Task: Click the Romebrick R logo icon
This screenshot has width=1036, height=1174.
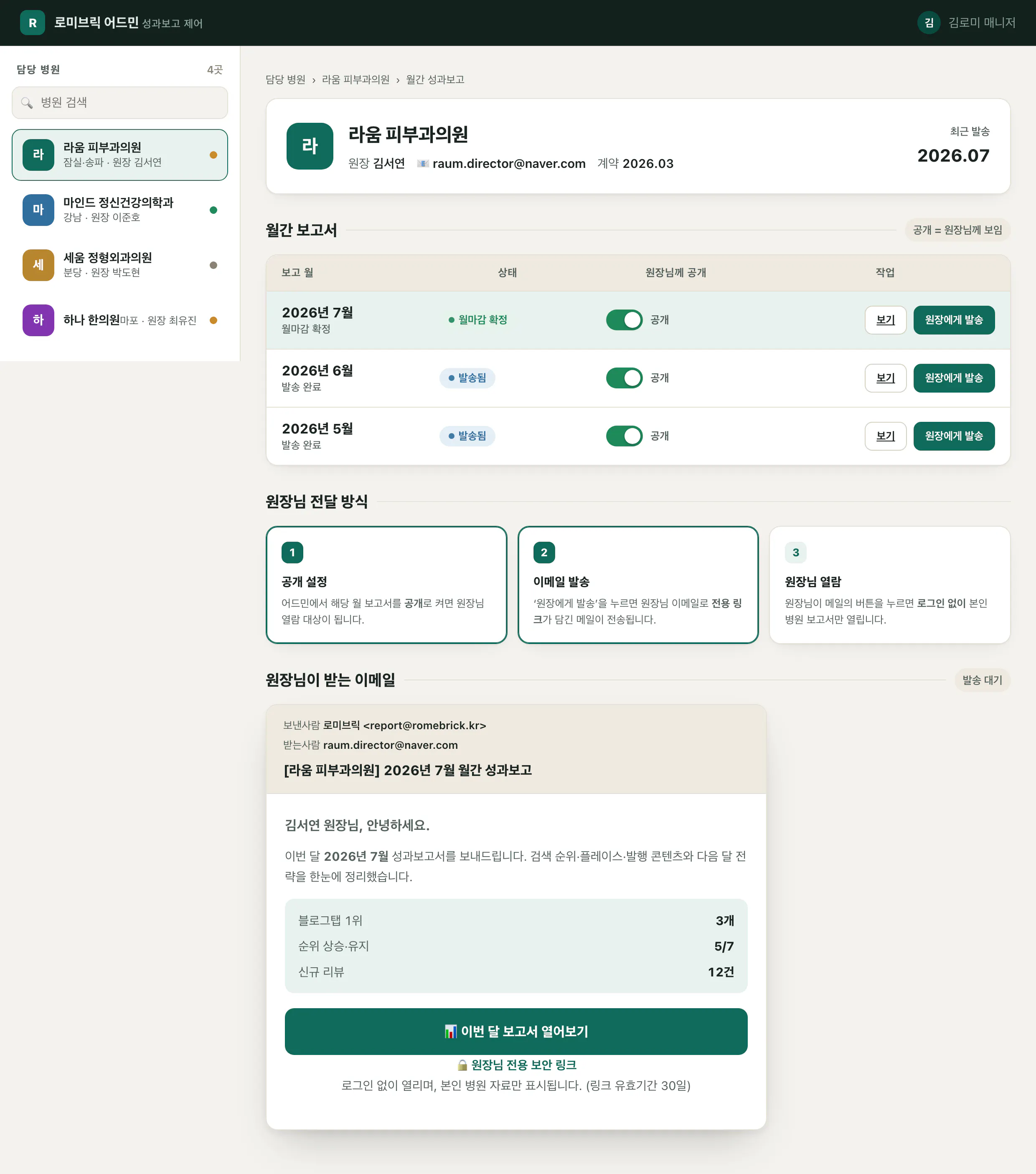Action: [x=32, y=23]
